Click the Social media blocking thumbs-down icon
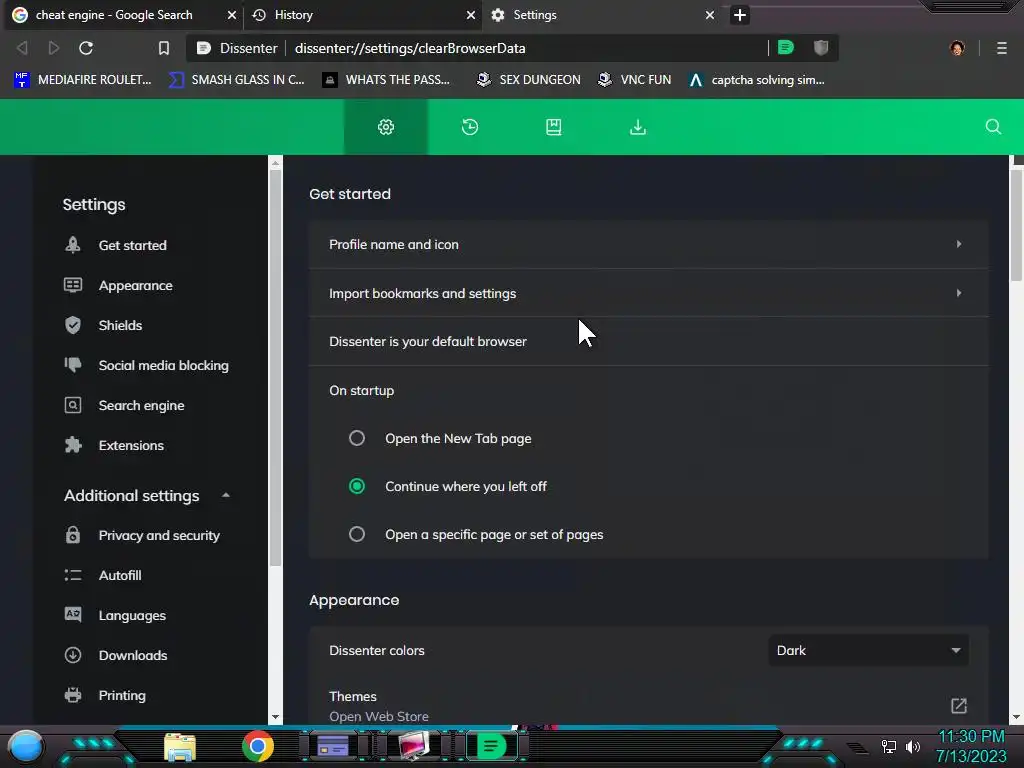 [x=73, y=365]
